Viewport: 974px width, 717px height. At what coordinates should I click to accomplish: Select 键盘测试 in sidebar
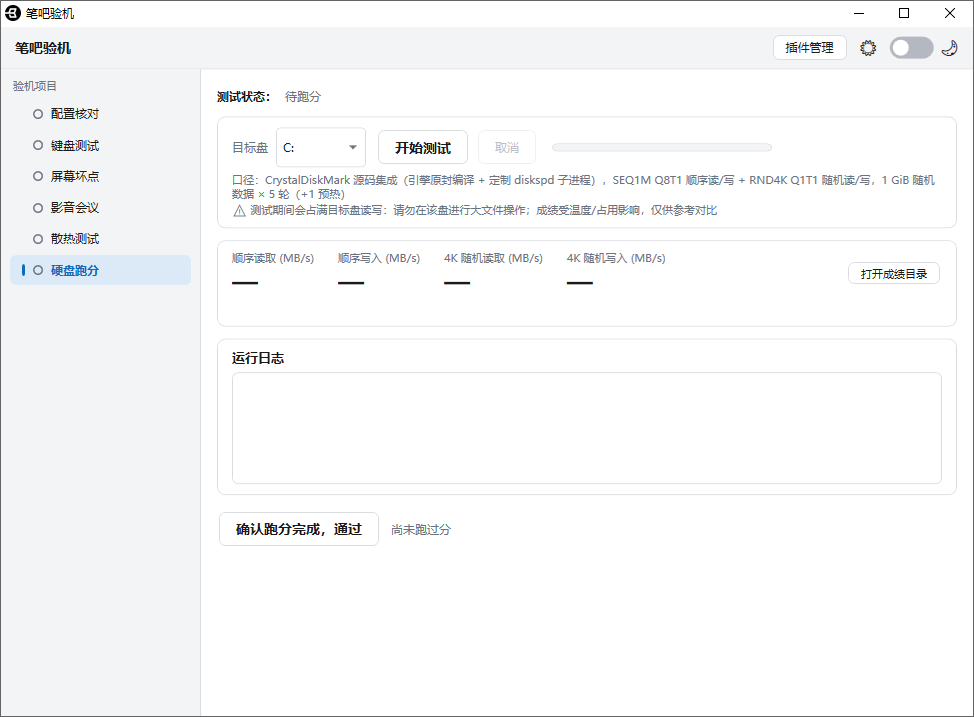pyautogui.click(x=101, y=145)
